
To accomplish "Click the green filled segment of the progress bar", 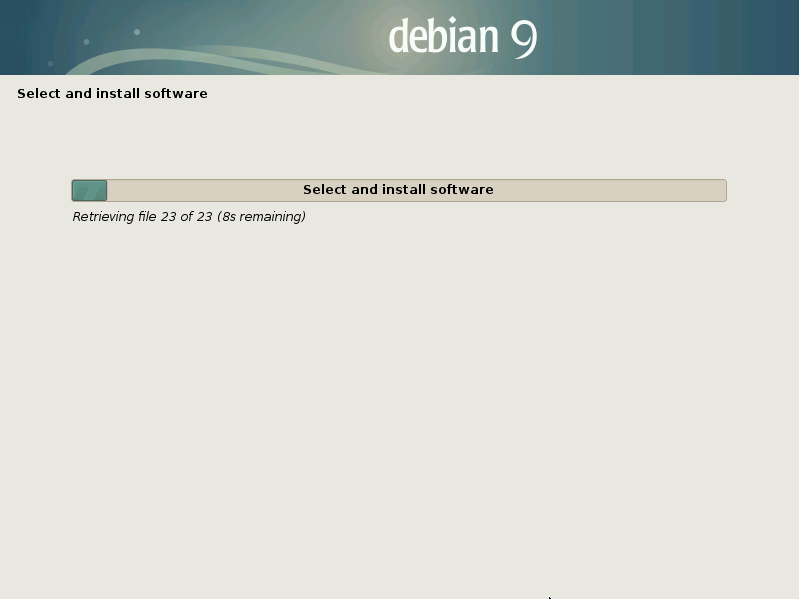I will (89, 190).
